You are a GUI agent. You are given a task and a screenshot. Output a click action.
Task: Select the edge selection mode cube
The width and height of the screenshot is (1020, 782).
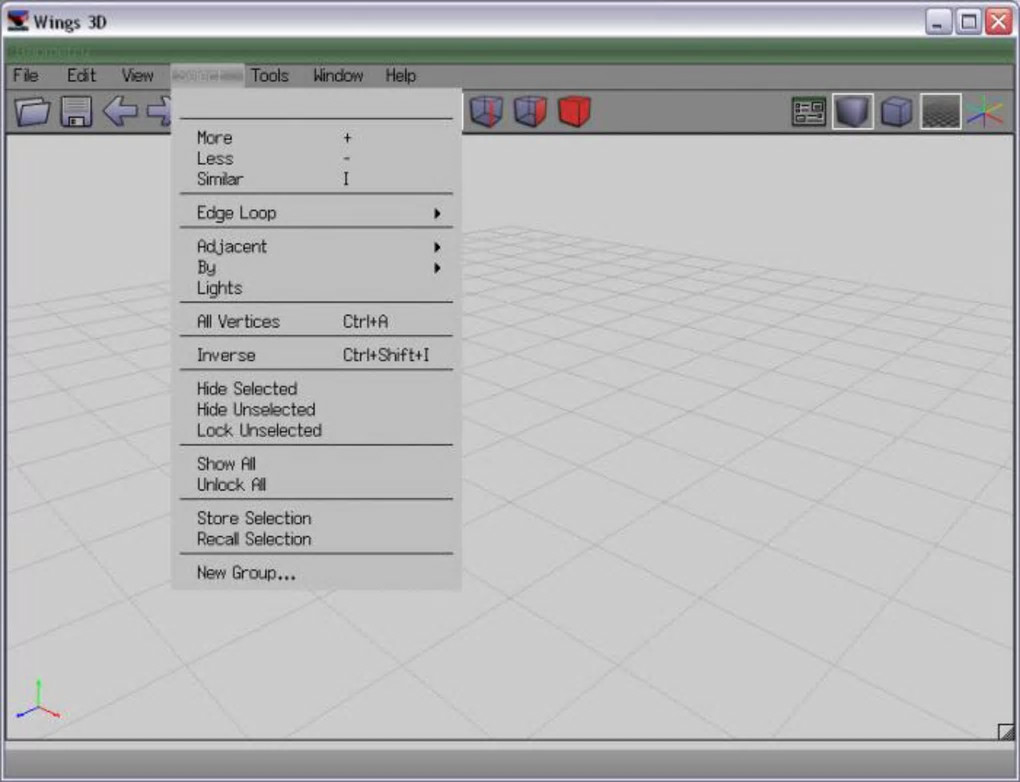(487, 111)
